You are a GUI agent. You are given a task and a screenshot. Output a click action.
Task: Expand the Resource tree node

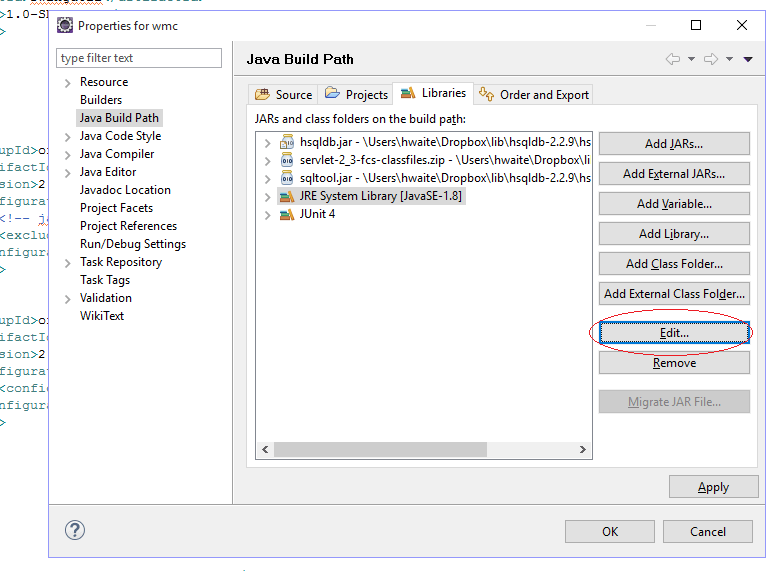tap(68, 83)
